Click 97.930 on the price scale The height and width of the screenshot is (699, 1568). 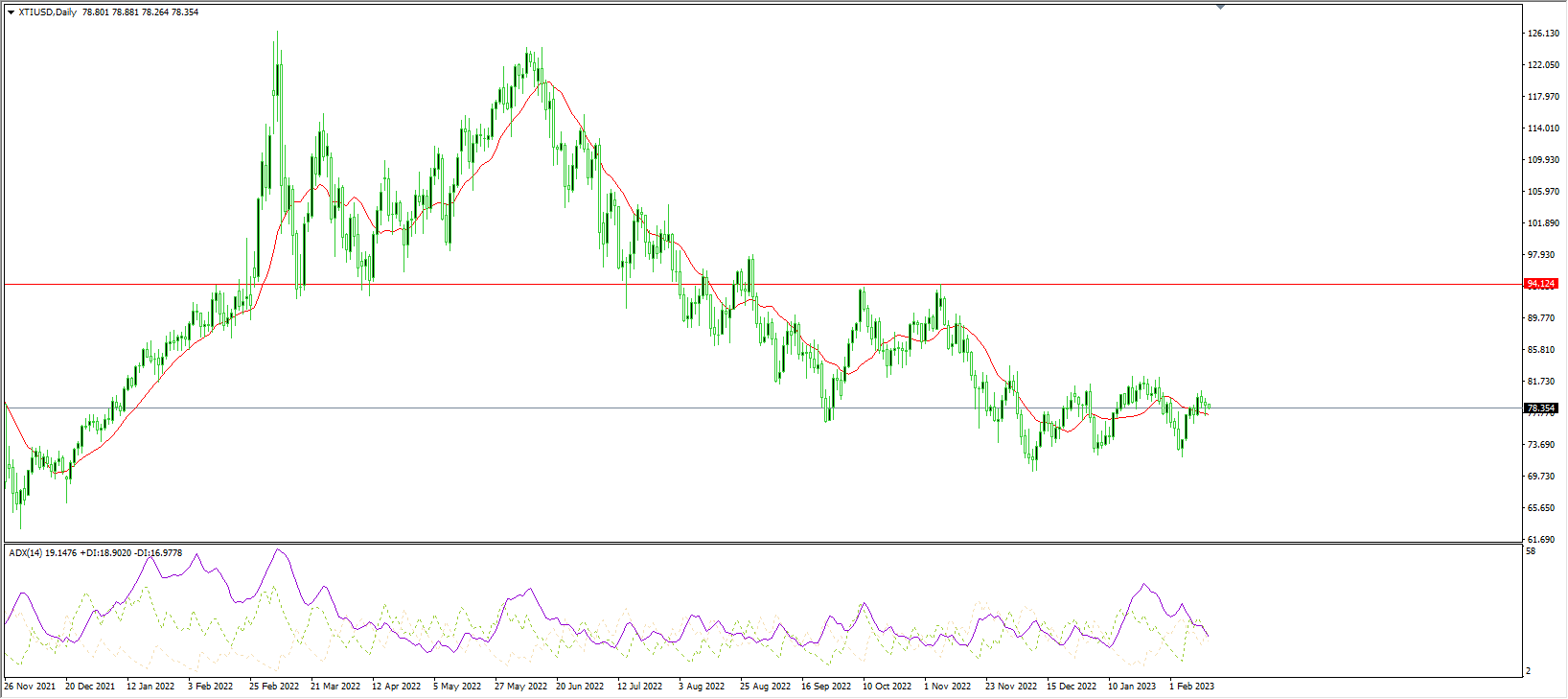(x=1543, y=255)
